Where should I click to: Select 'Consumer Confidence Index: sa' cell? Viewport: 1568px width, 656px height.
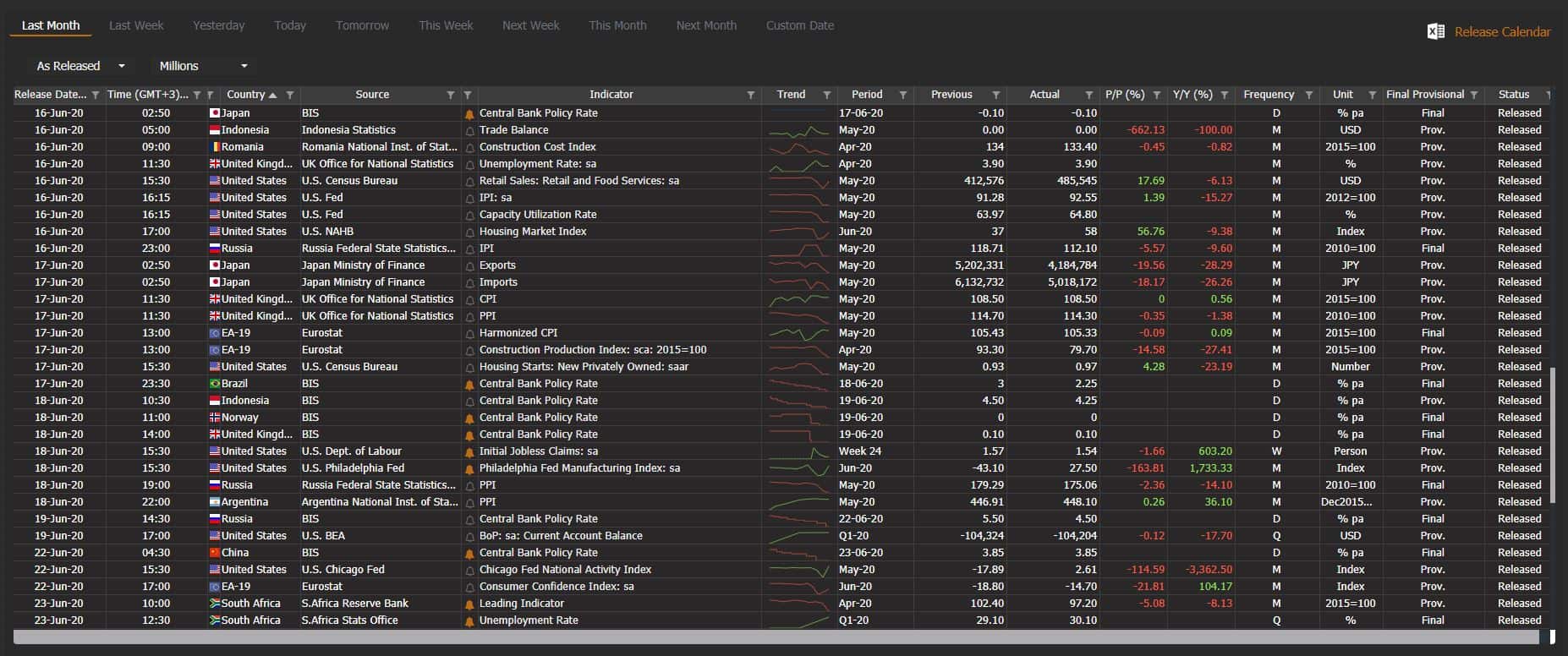556,587
